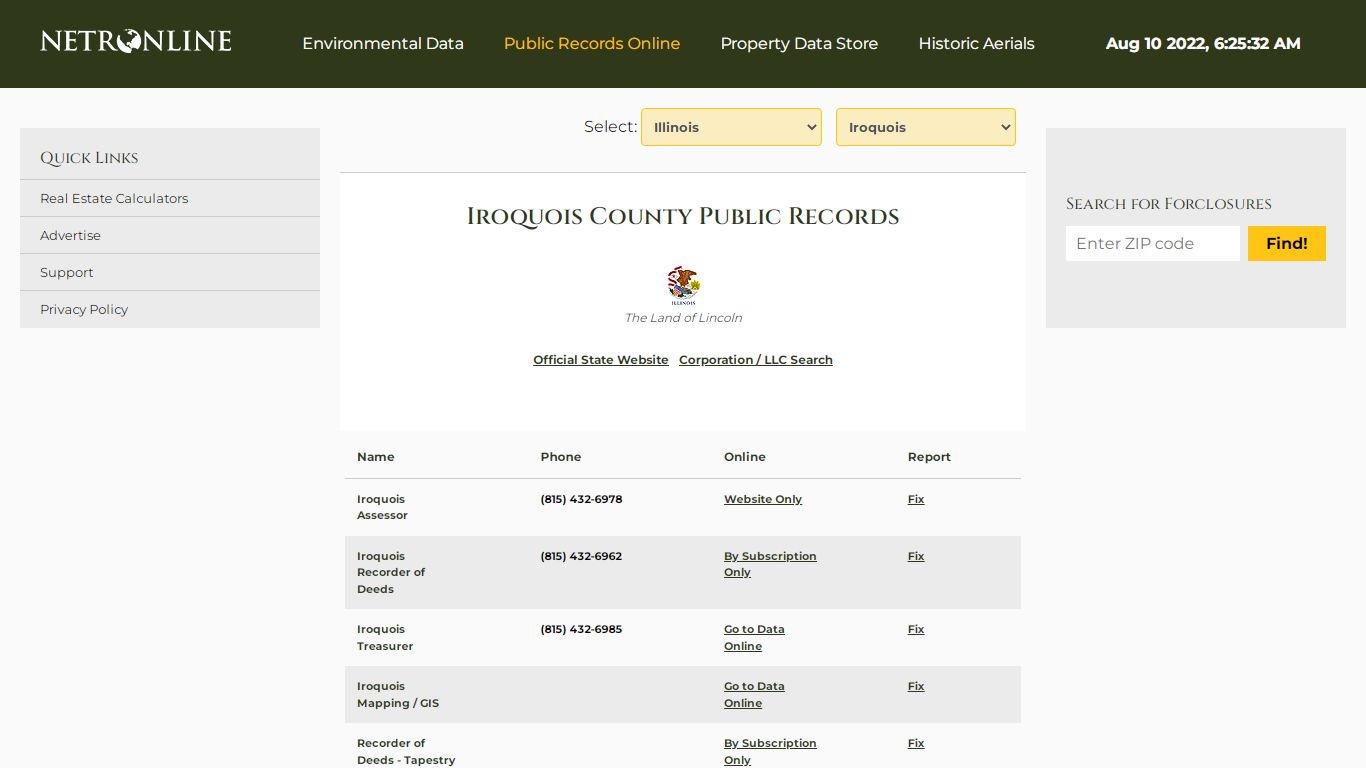Report Fix for Mapping / GIS row
Viewport: 1366px width, 768px height.
(x=916, y=686)
